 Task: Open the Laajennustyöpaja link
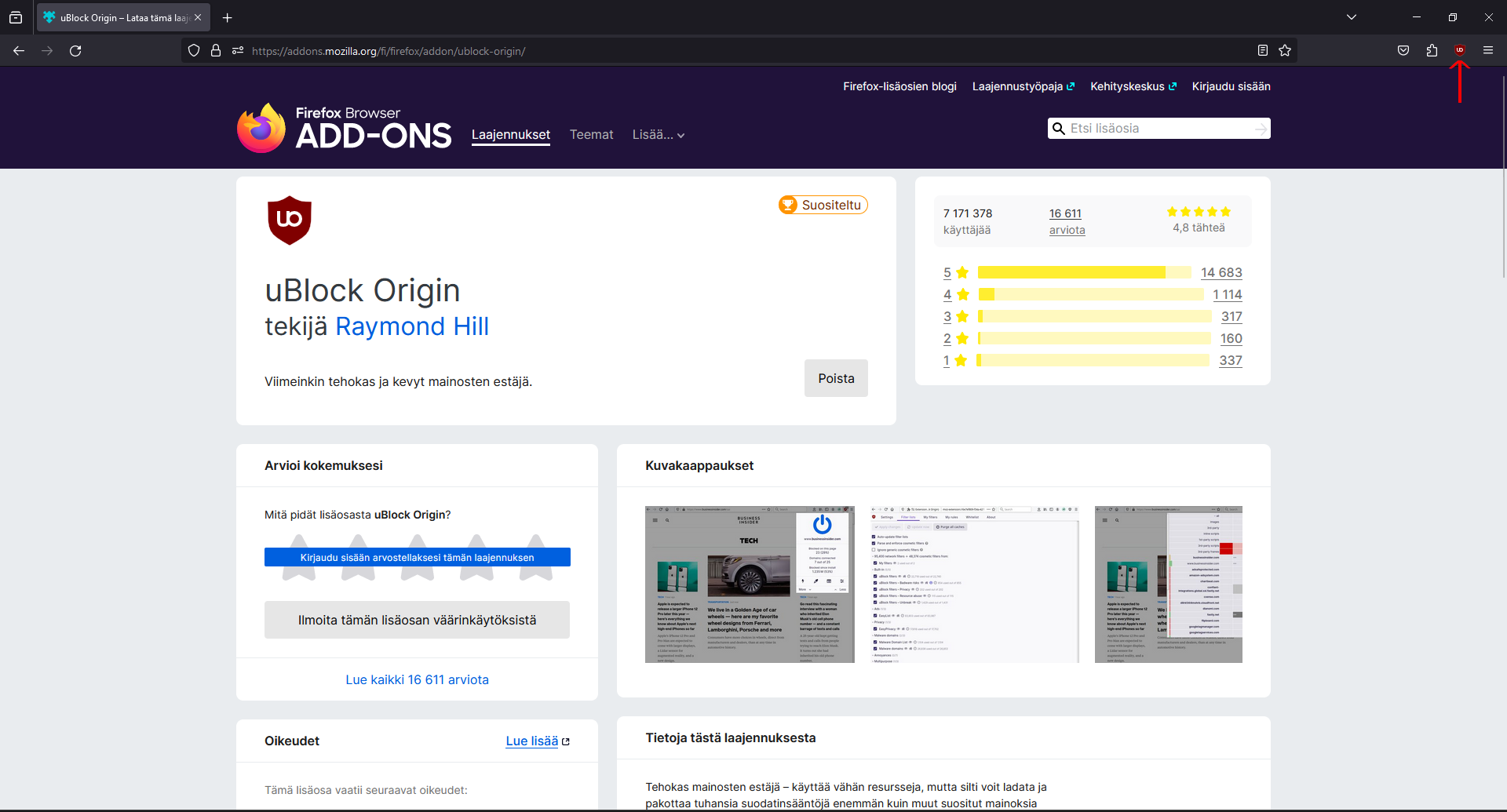pyautogui.click(x=1024, y=86)
